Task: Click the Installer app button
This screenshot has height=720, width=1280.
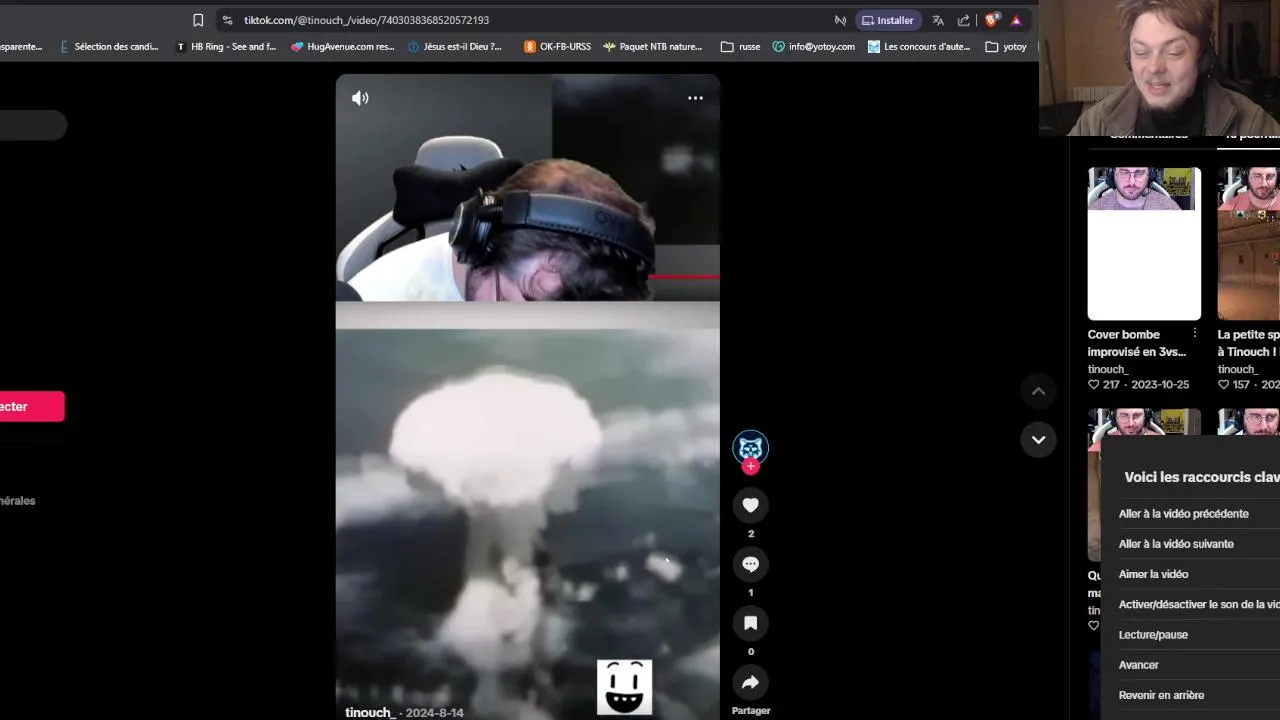Action: point(887,20)
